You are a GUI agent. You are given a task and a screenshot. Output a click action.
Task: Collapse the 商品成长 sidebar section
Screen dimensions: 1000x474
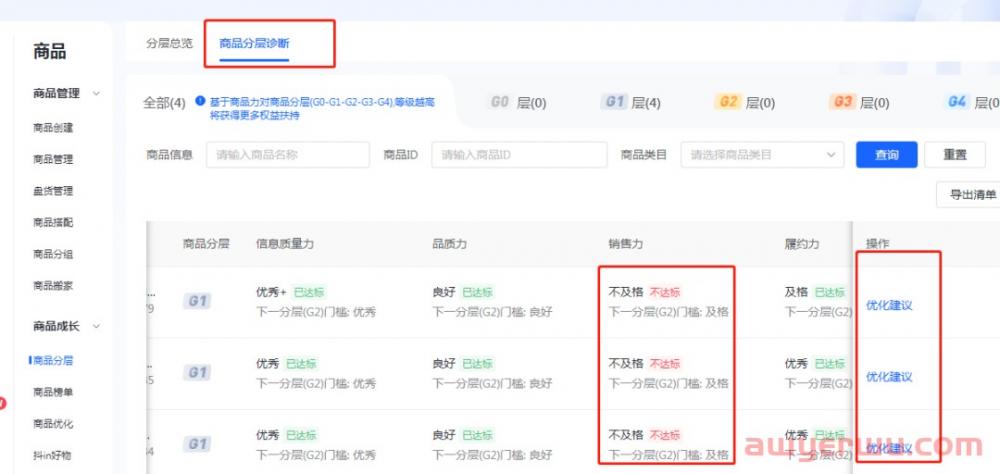pos(96,326)
